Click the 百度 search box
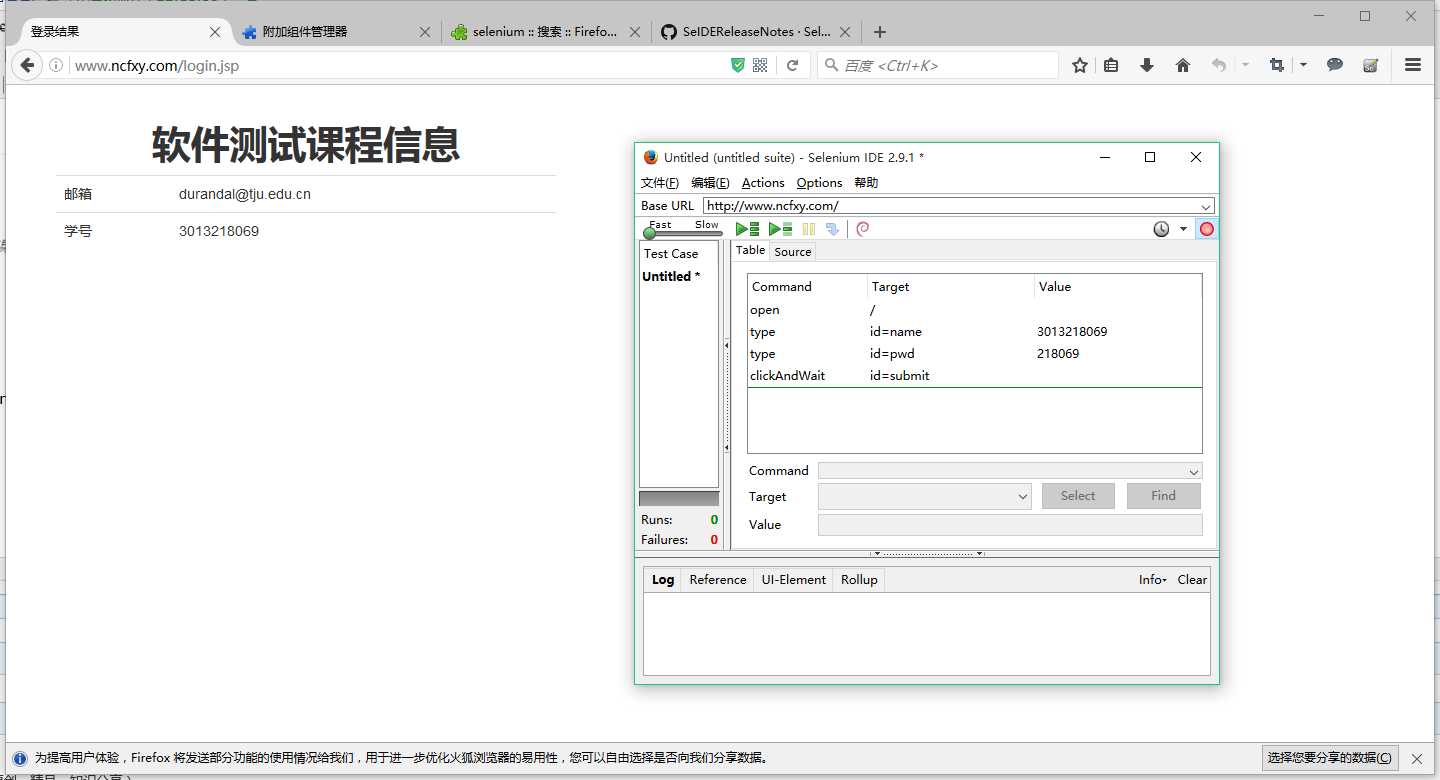 click(938, 65)
